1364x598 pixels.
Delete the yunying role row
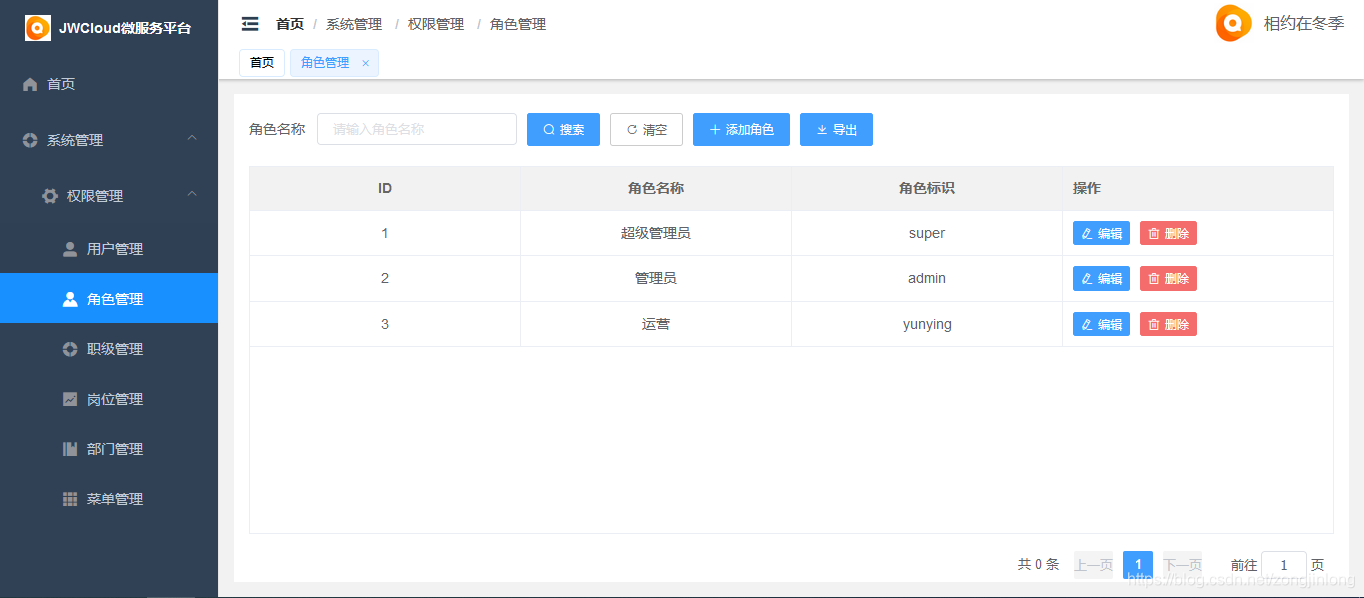1168,325
